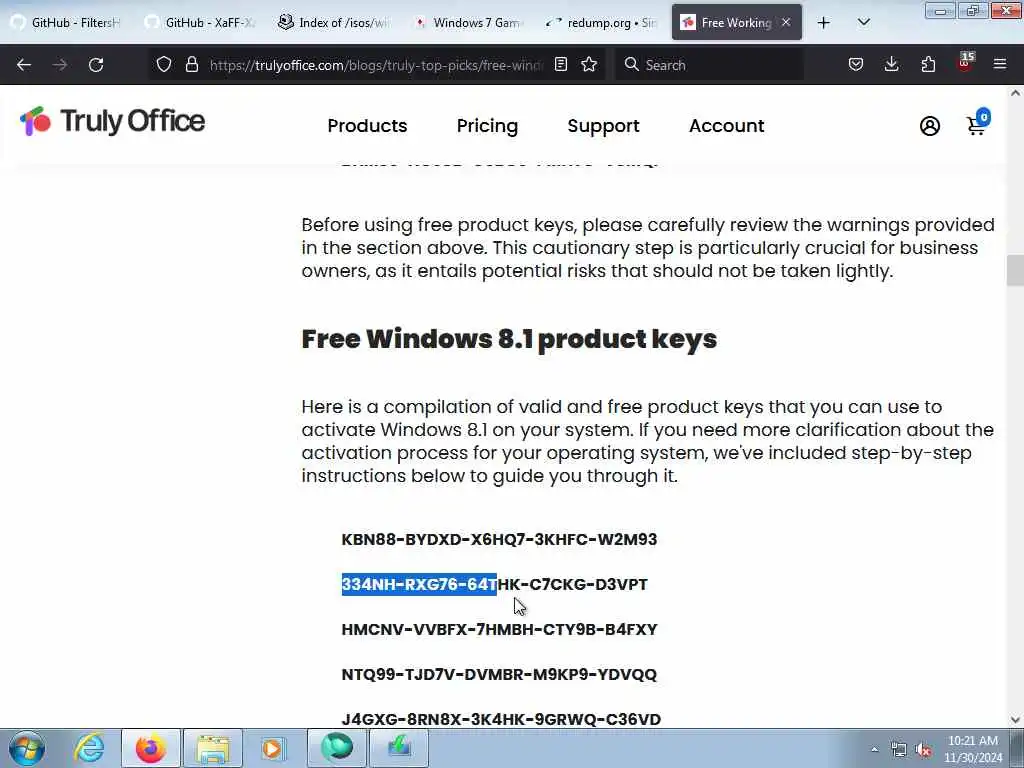Launch Internet Explorer from taskbar
The height and width of the screenshot is (768, 1024).
click(88, 748)
